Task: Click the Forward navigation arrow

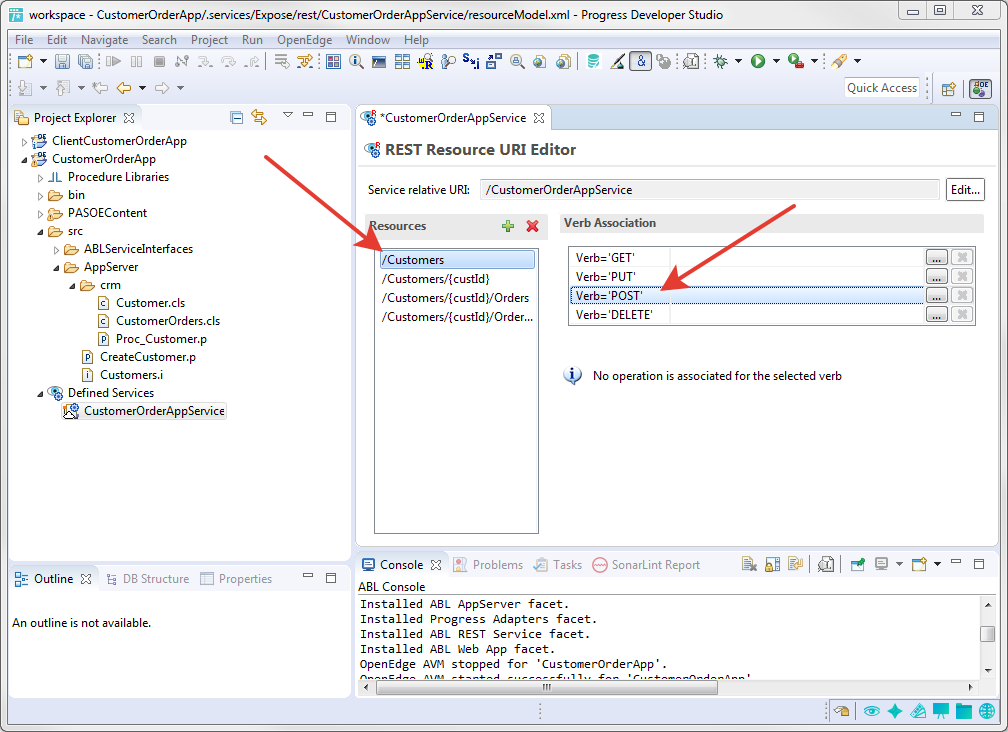Action: 162,87
